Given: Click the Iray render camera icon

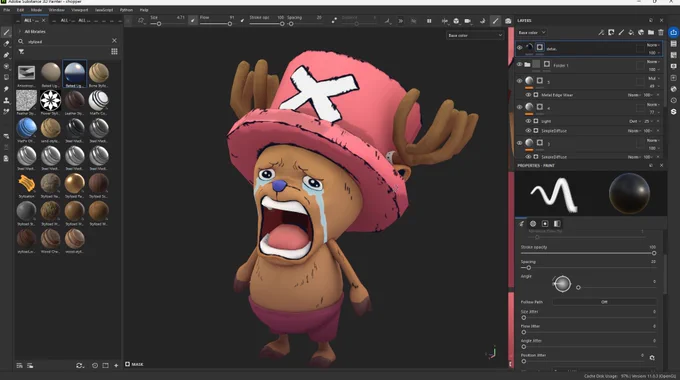Looking at the screenshot, I should click(x=508, y=21).
